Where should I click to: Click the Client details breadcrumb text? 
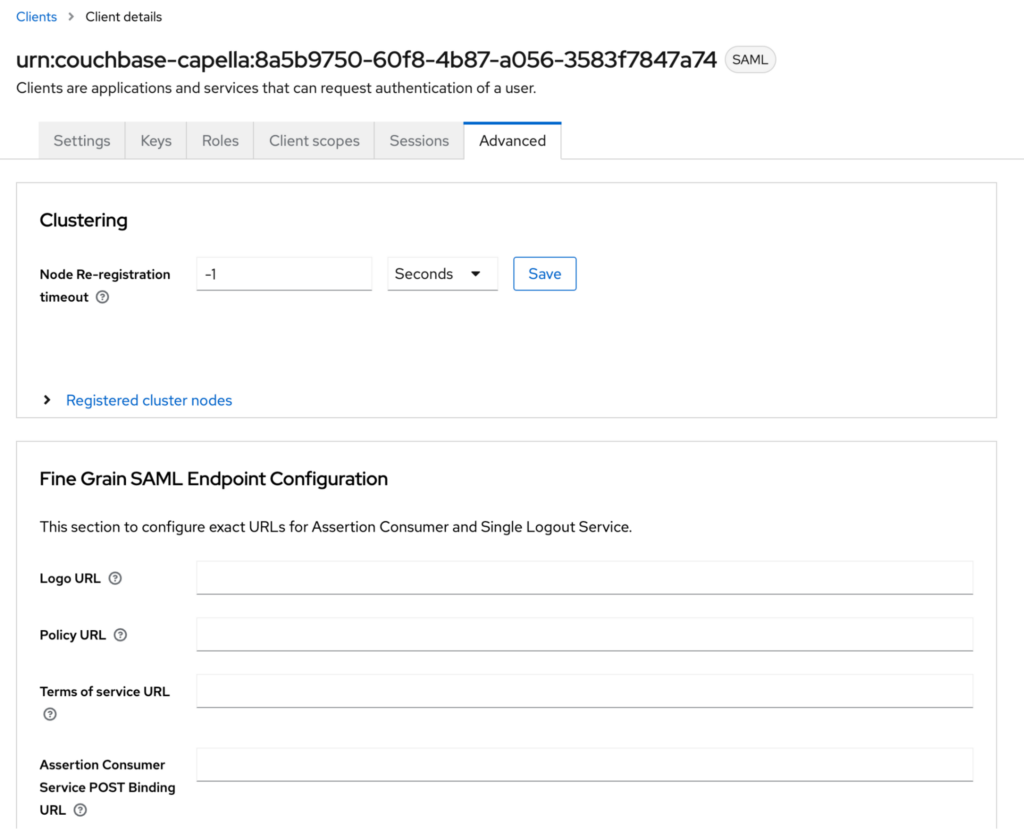pos(123,16)
